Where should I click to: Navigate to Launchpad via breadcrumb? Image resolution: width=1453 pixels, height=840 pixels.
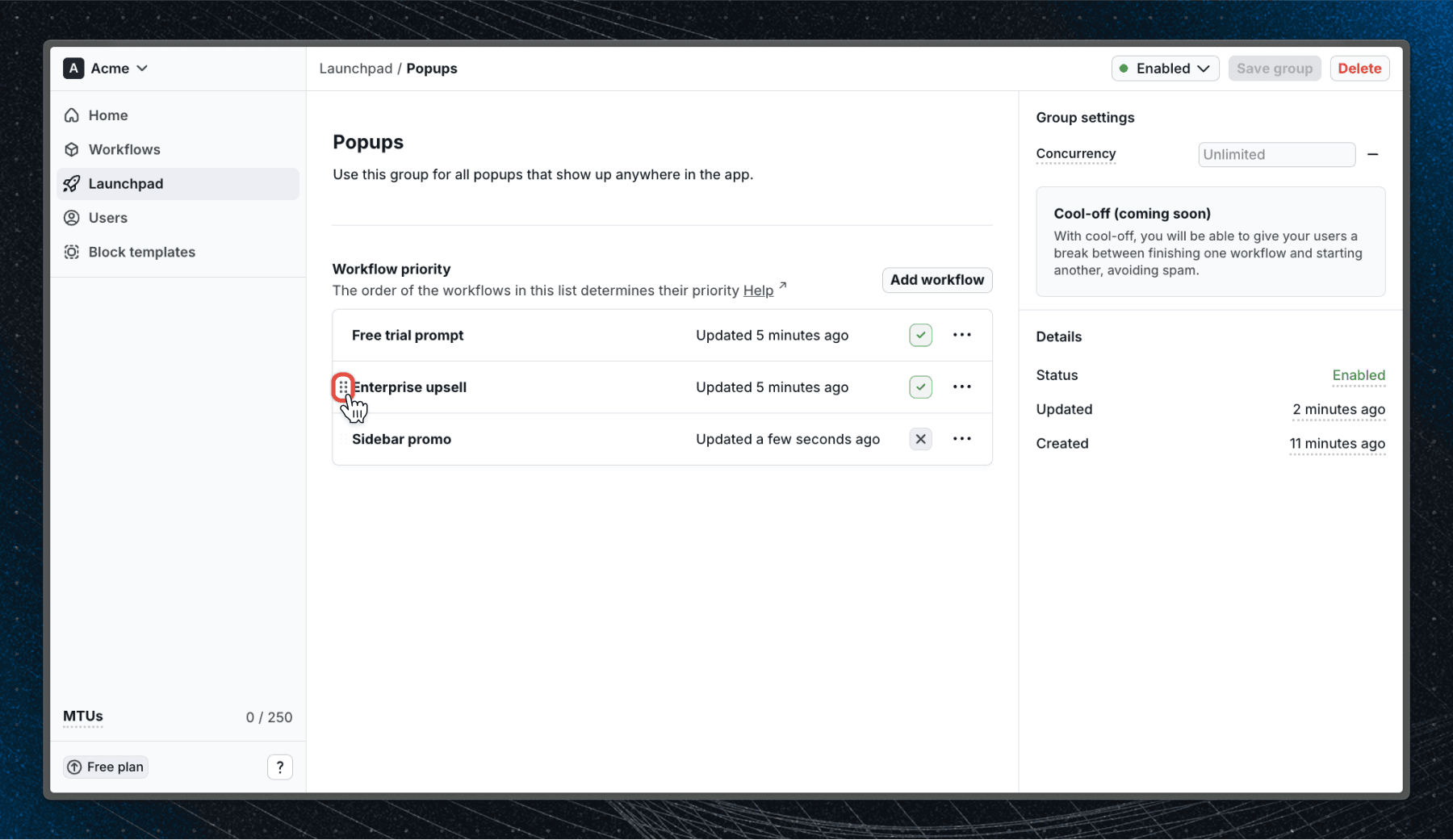point(355,69)
